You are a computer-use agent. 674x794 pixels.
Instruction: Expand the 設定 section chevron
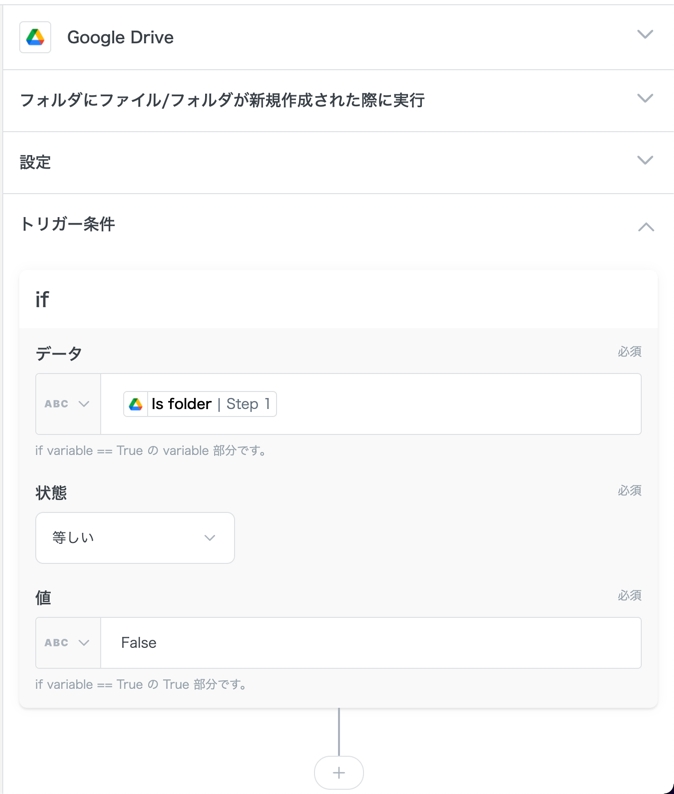tap(645, 161)
